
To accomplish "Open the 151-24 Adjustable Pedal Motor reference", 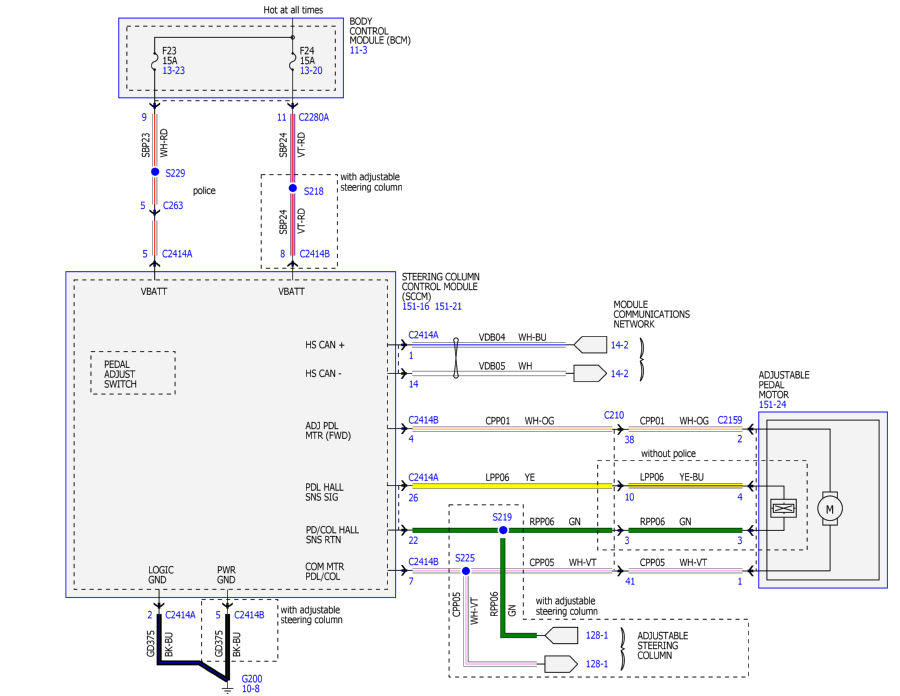I will [x=773, y=405].
